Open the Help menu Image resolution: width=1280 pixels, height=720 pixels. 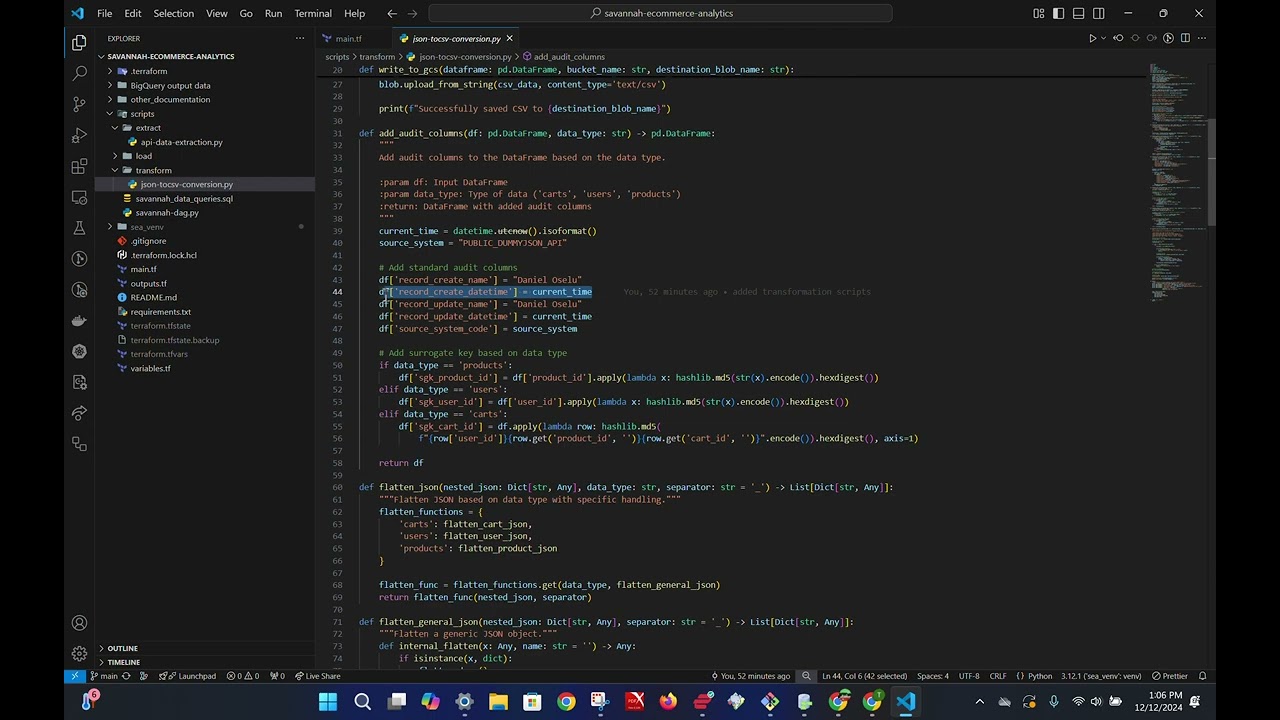[x=354, y=13]
